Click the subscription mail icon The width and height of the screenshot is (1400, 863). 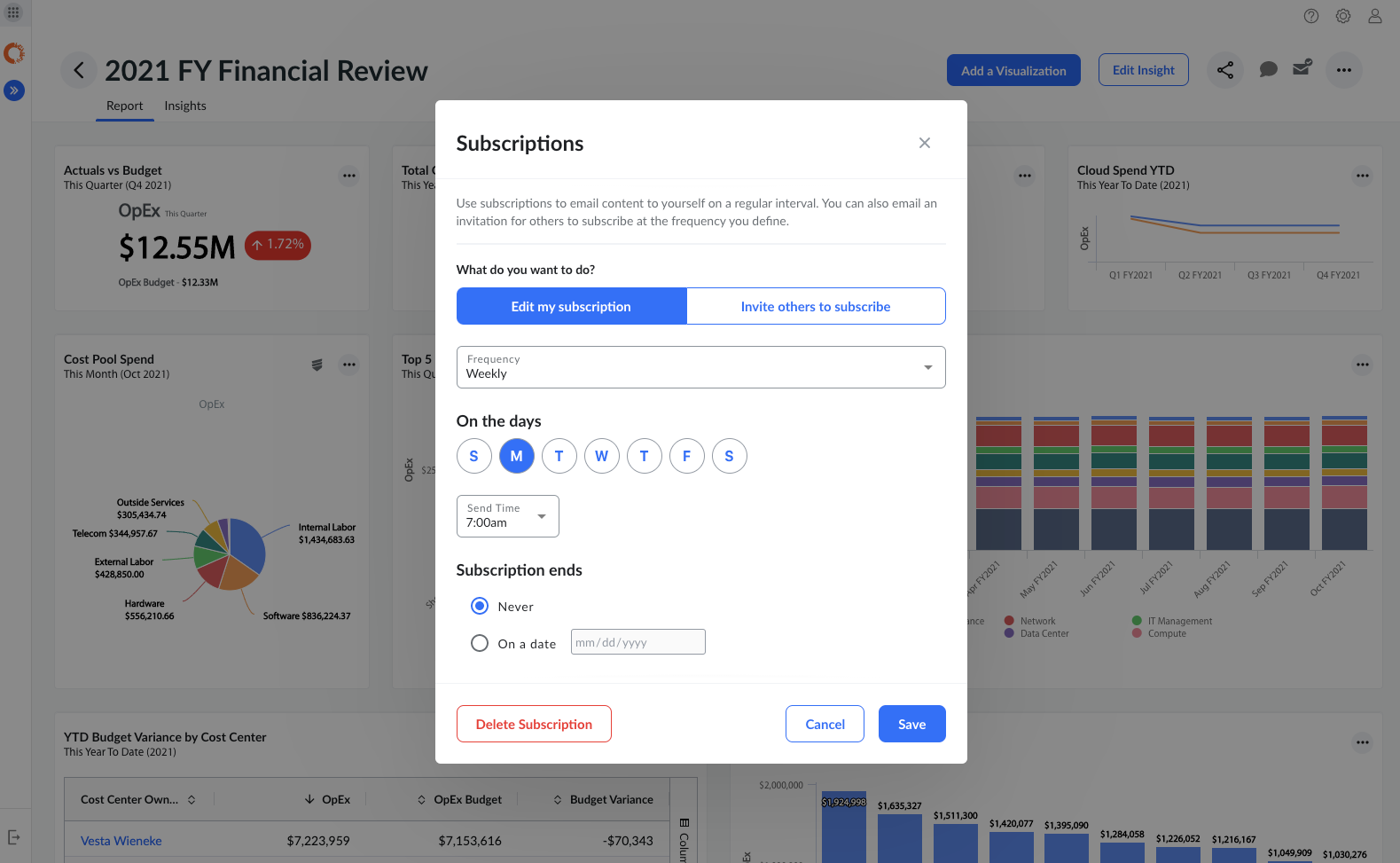[x=1302, y=68]
